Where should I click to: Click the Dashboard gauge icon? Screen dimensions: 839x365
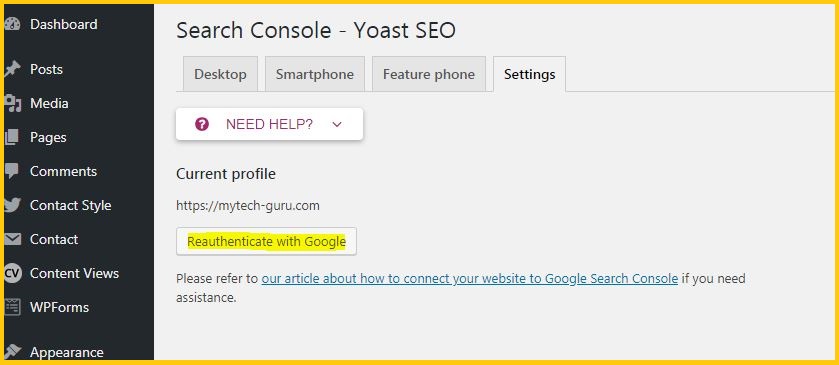tap(12, 25)
